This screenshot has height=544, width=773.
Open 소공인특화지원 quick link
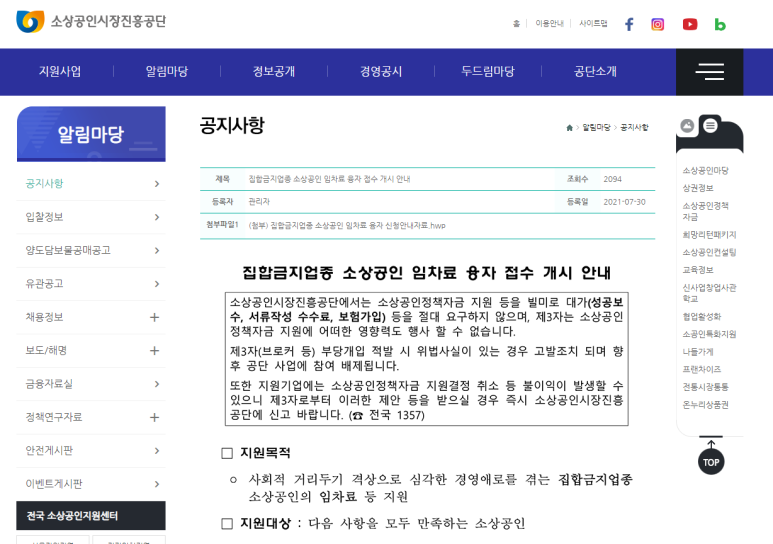(x=709, y=334)
